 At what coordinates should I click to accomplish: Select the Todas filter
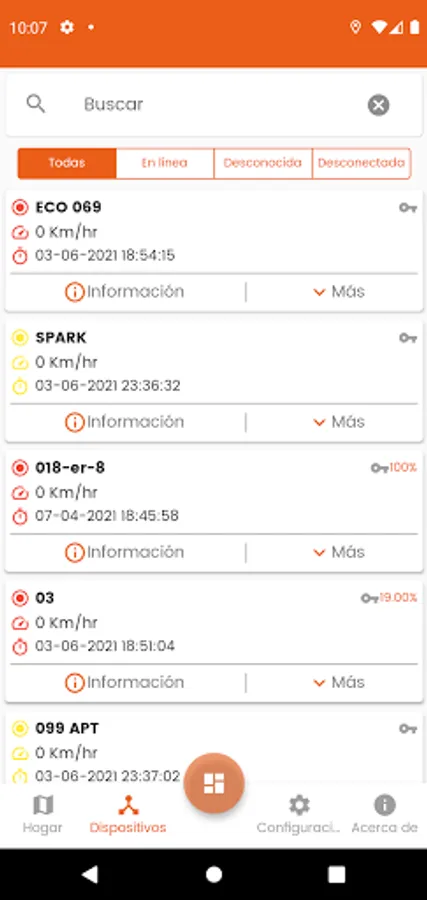(67, 163)
